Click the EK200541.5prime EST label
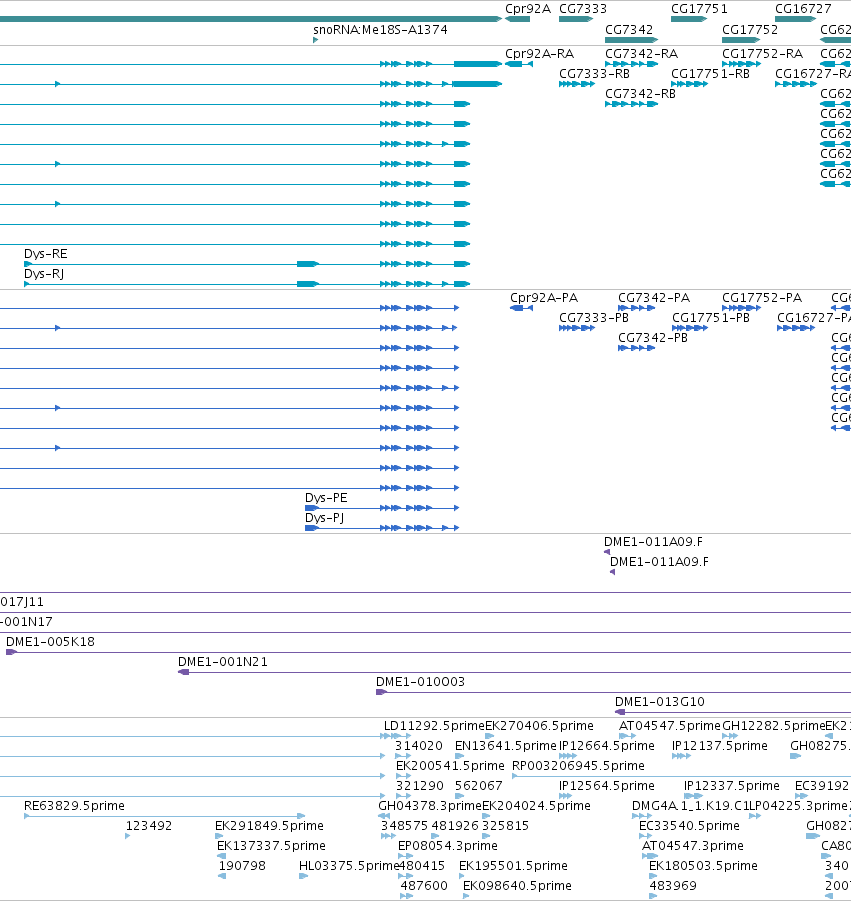 tap(450, 766)
